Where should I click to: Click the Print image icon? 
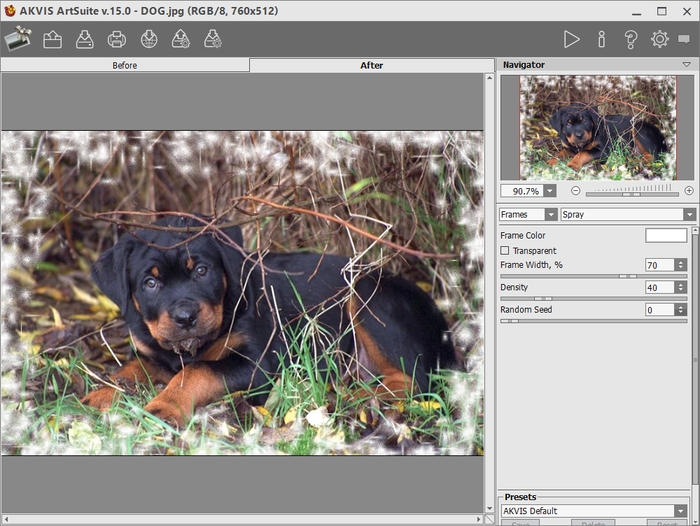click(117, 39)
